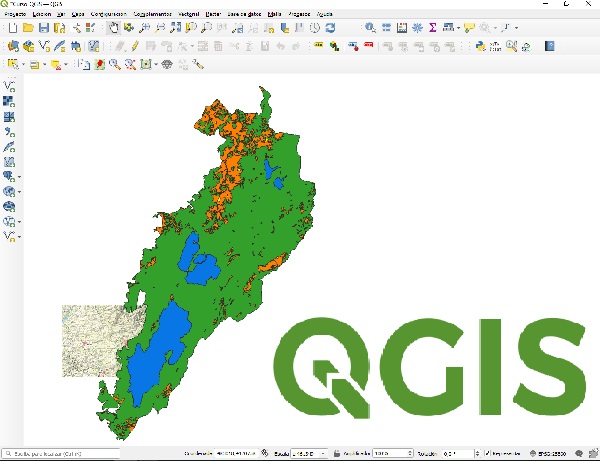Click Add Mesh Layer in the left sidebar
This screenshot has width=600, height=461.
click(x=9, y=117)
